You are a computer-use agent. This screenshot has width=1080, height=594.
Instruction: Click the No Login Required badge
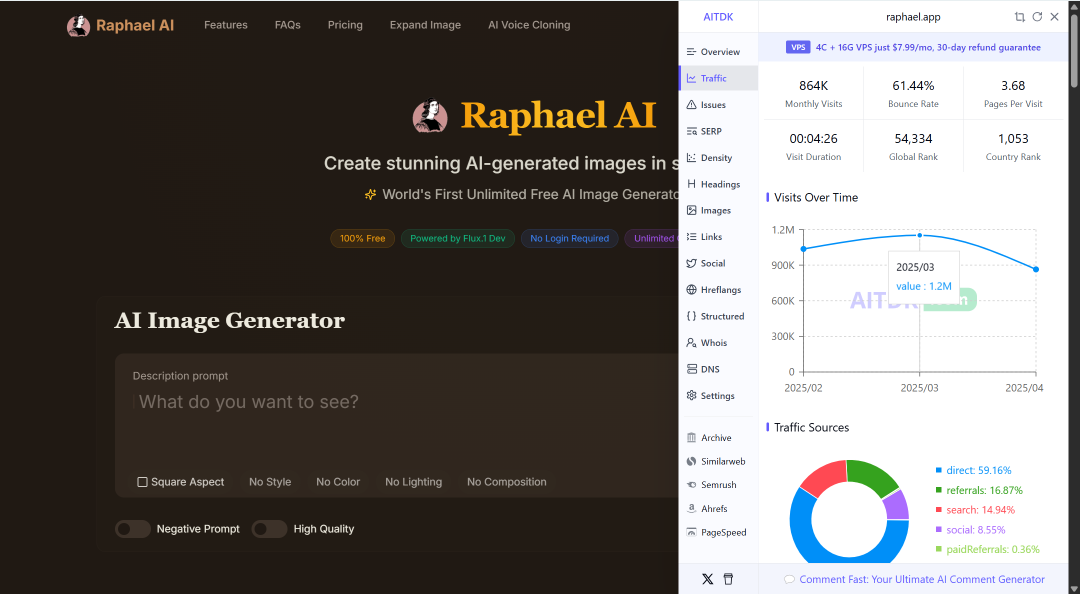(x=570, y=238)
